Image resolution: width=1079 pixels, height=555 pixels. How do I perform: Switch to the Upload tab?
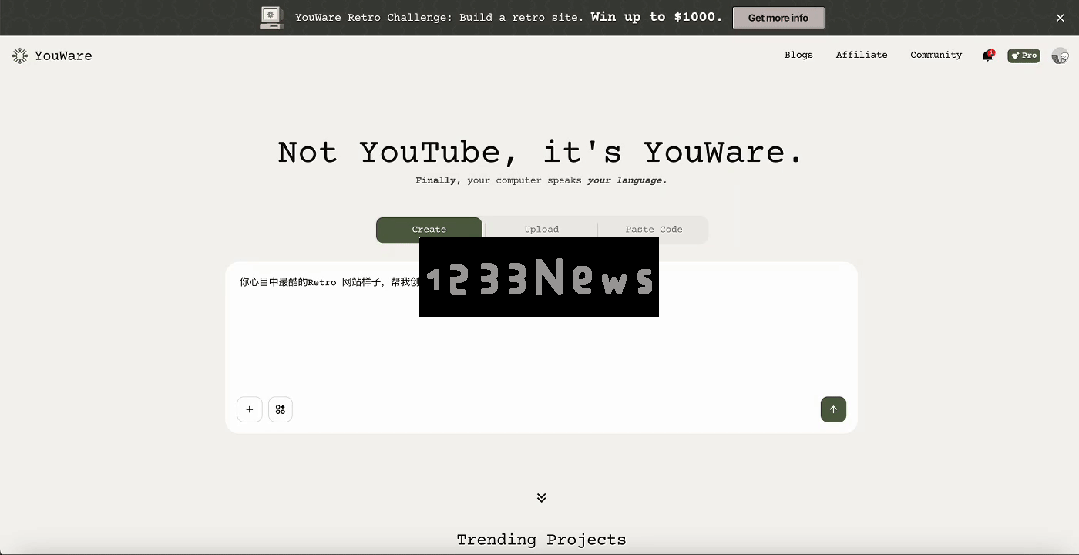pos(542,230)
